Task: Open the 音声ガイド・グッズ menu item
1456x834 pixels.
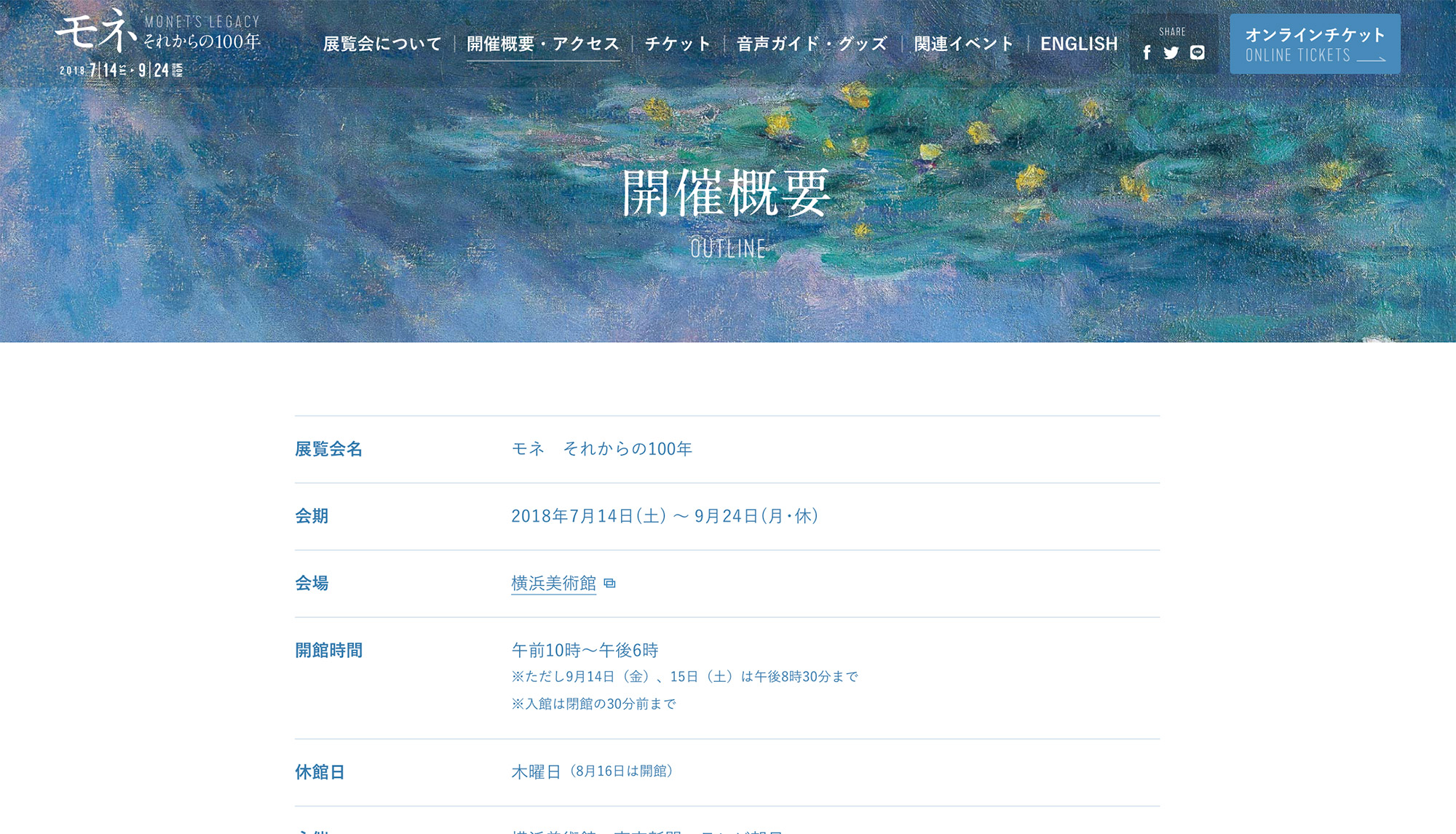Action: click(812, 44)
